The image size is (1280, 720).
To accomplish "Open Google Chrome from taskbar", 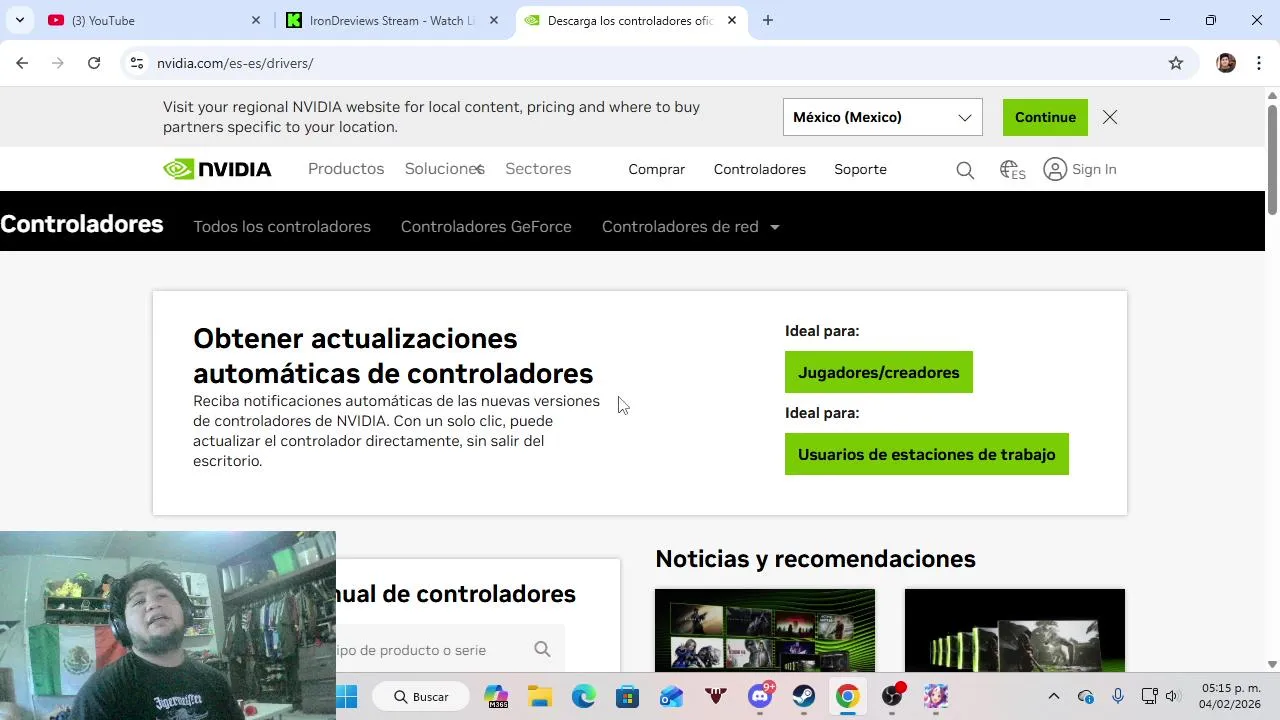I will tap(848, 696).
